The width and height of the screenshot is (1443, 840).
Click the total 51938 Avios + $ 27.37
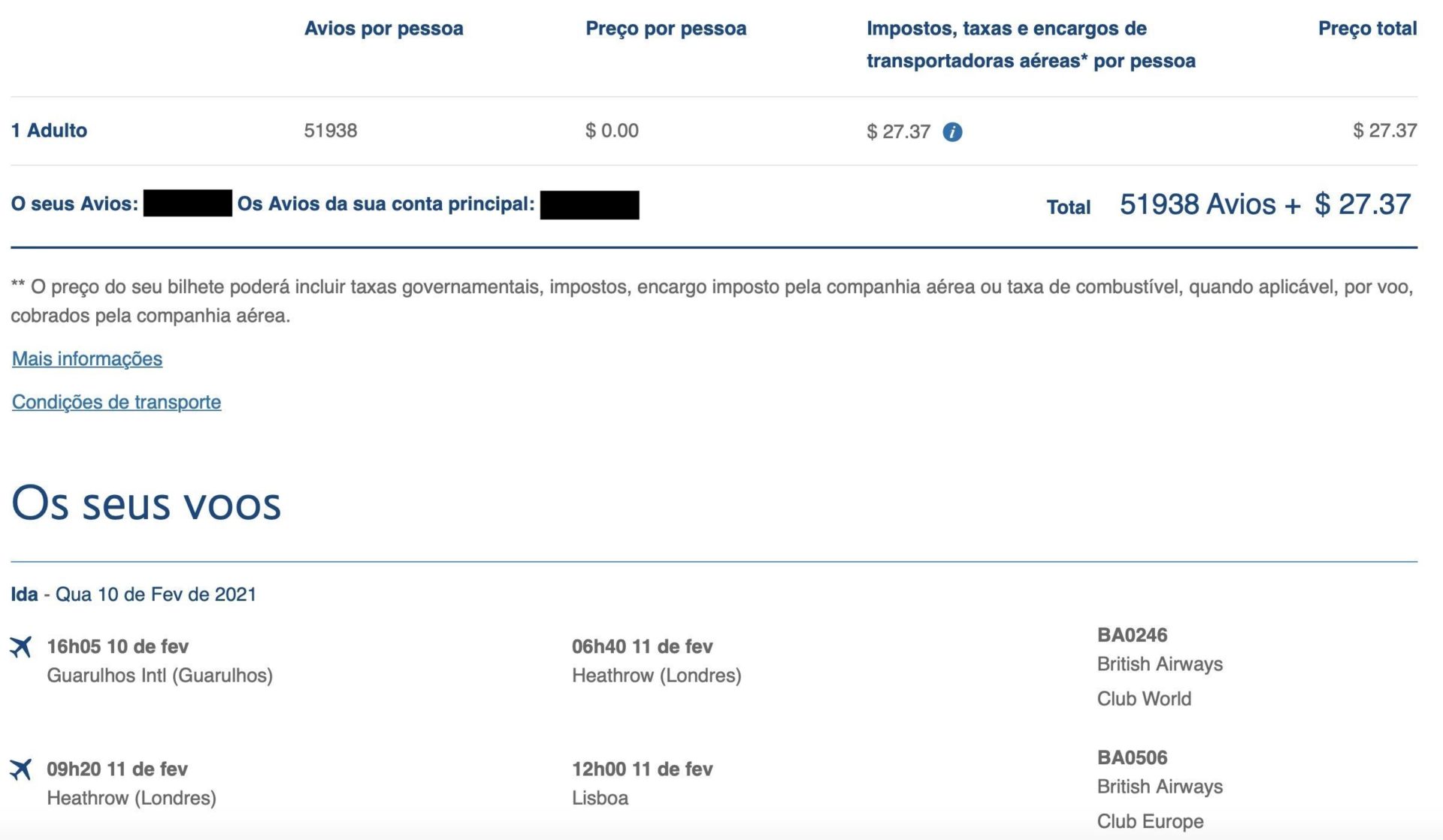(1266, 204)
